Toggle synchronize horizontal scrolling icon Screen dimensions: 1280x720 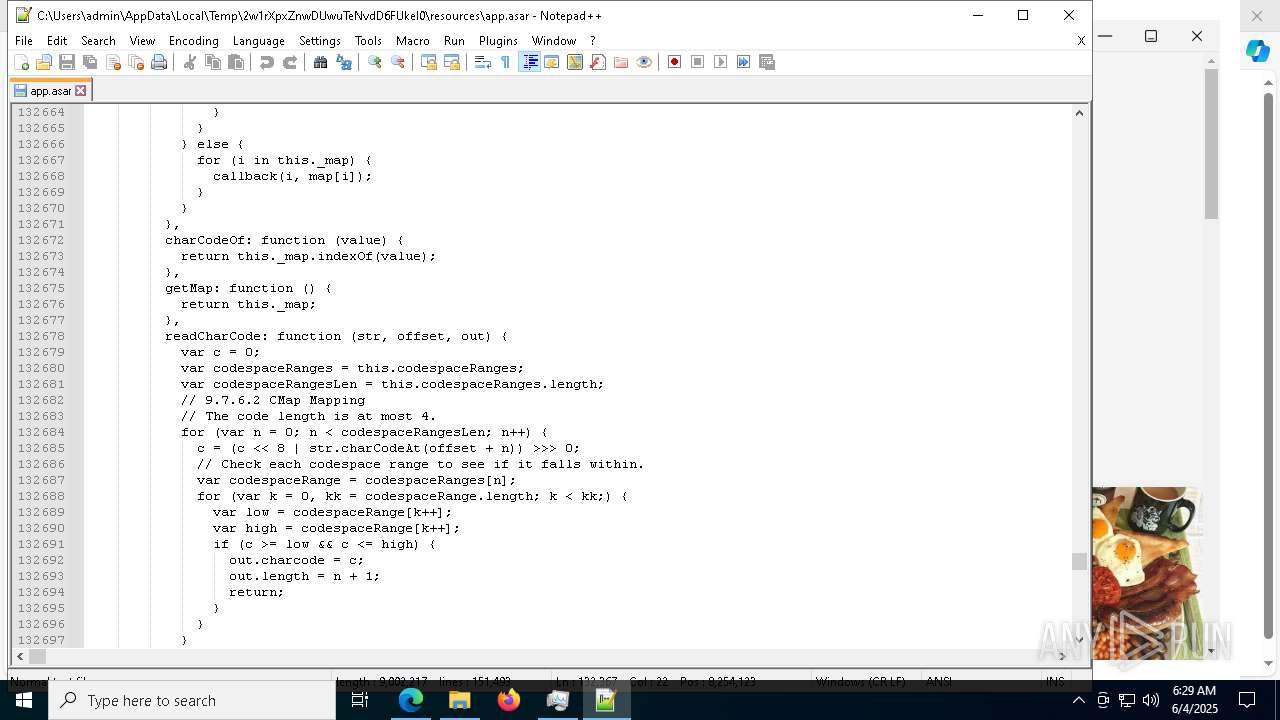click(452, 62)
